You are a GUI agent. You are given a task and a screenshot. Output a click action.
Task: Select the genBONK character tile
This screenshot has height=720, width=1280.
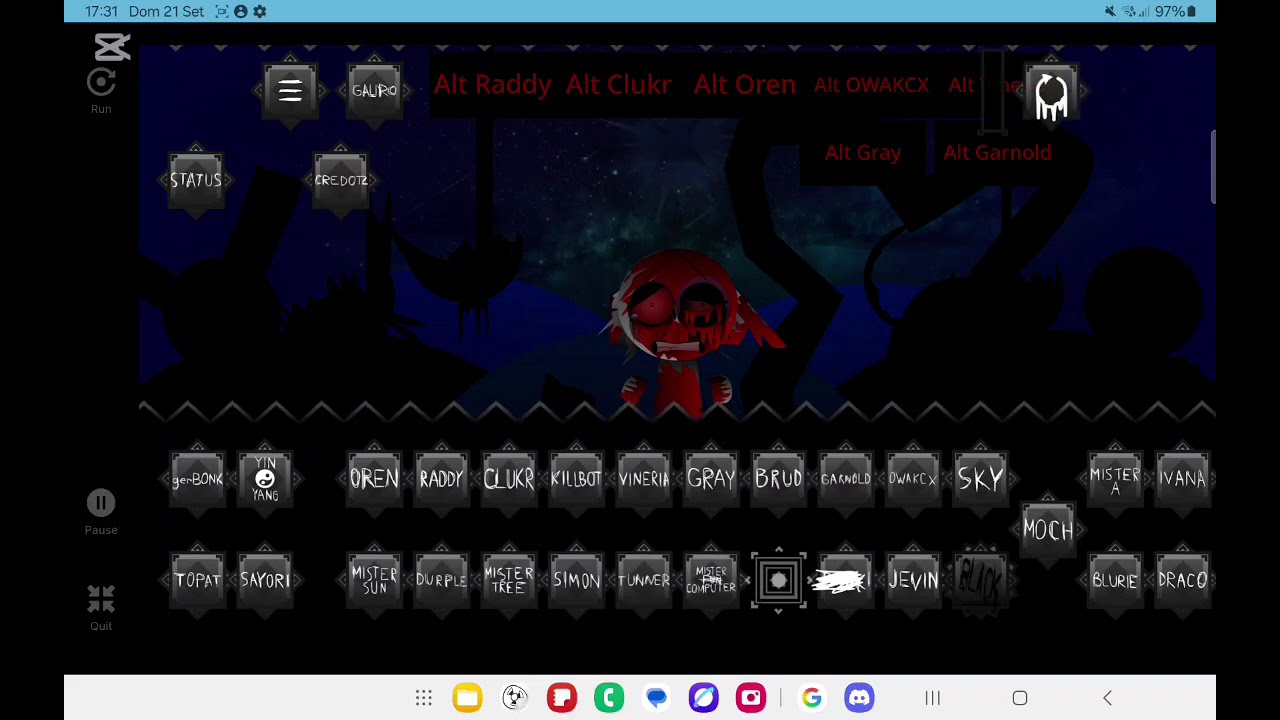pyautogui.click(x=197, y=479)
